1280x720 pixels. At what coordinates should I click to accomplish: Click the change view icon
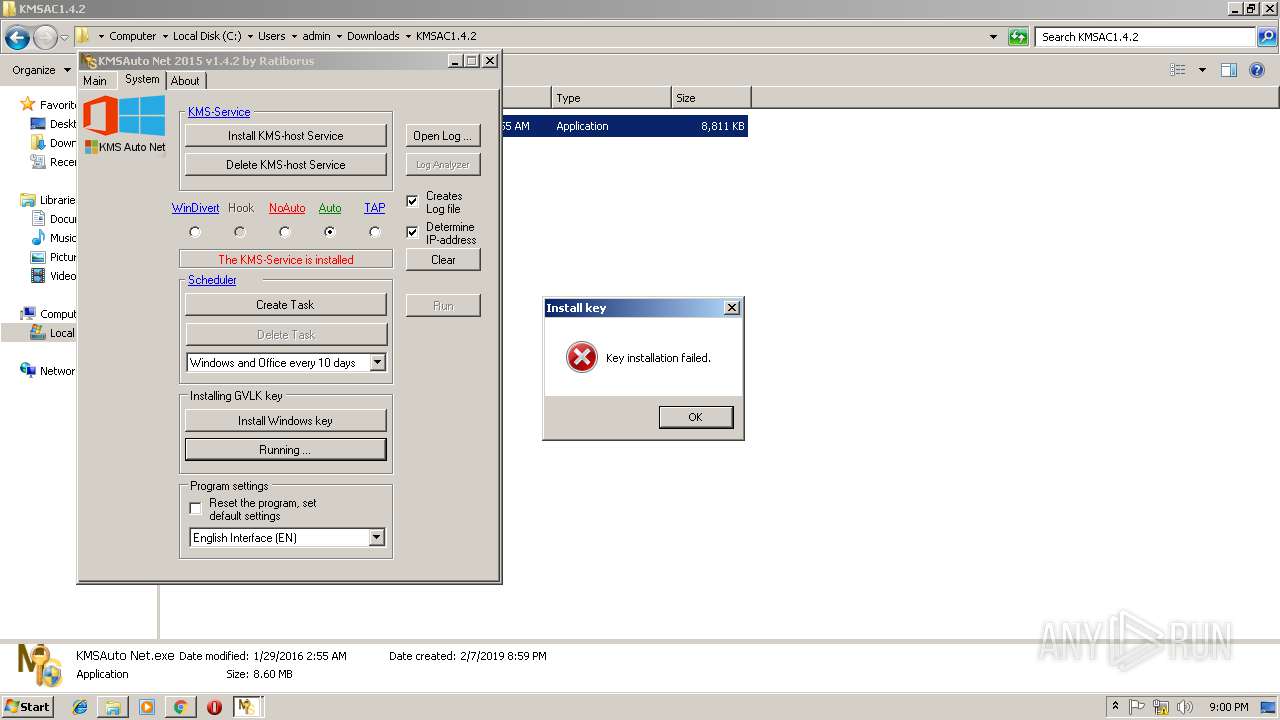click(x=1178, y=70)
